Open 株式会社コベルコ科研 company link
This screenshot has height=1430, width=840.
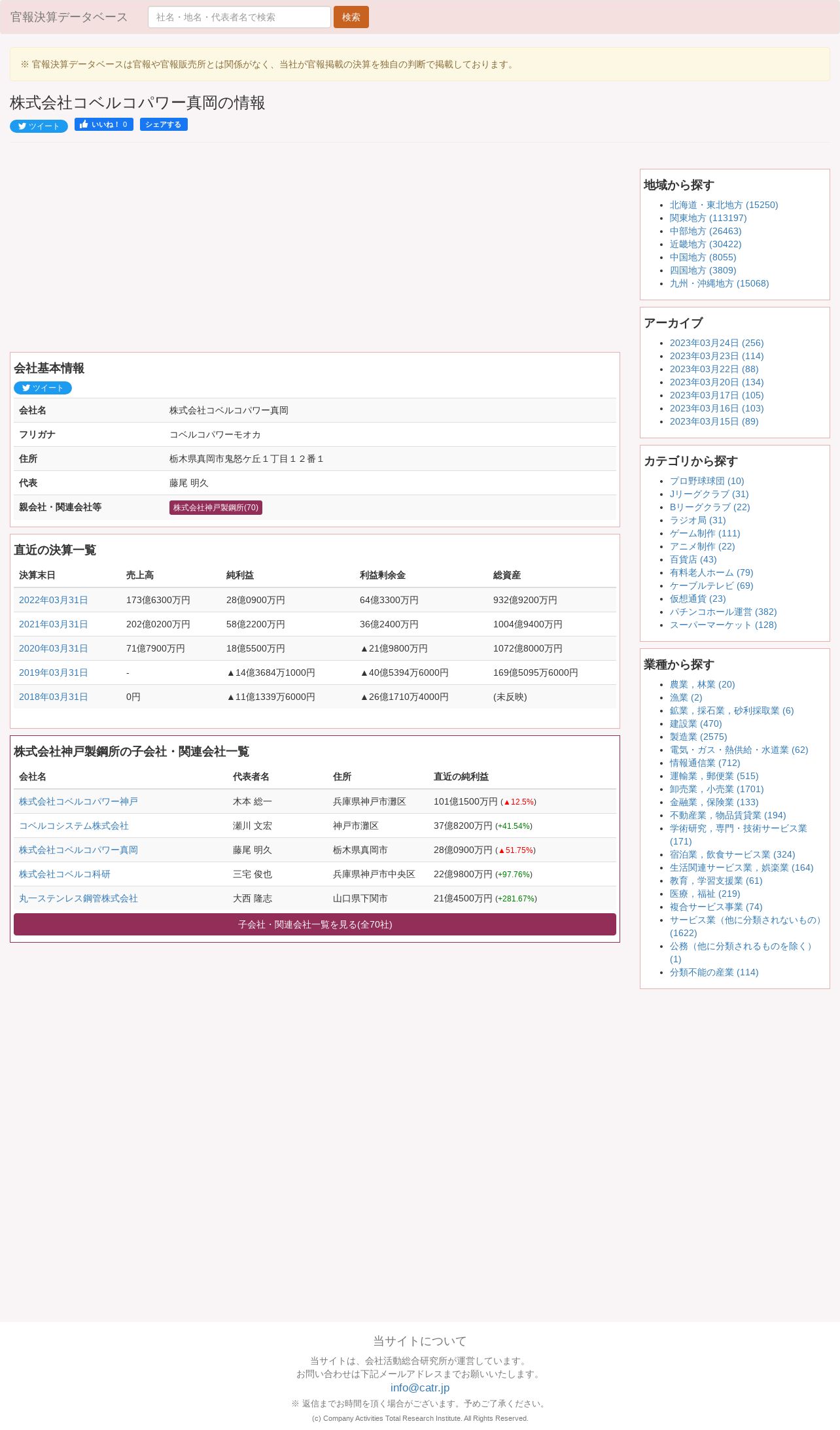[x=65, y=874]
